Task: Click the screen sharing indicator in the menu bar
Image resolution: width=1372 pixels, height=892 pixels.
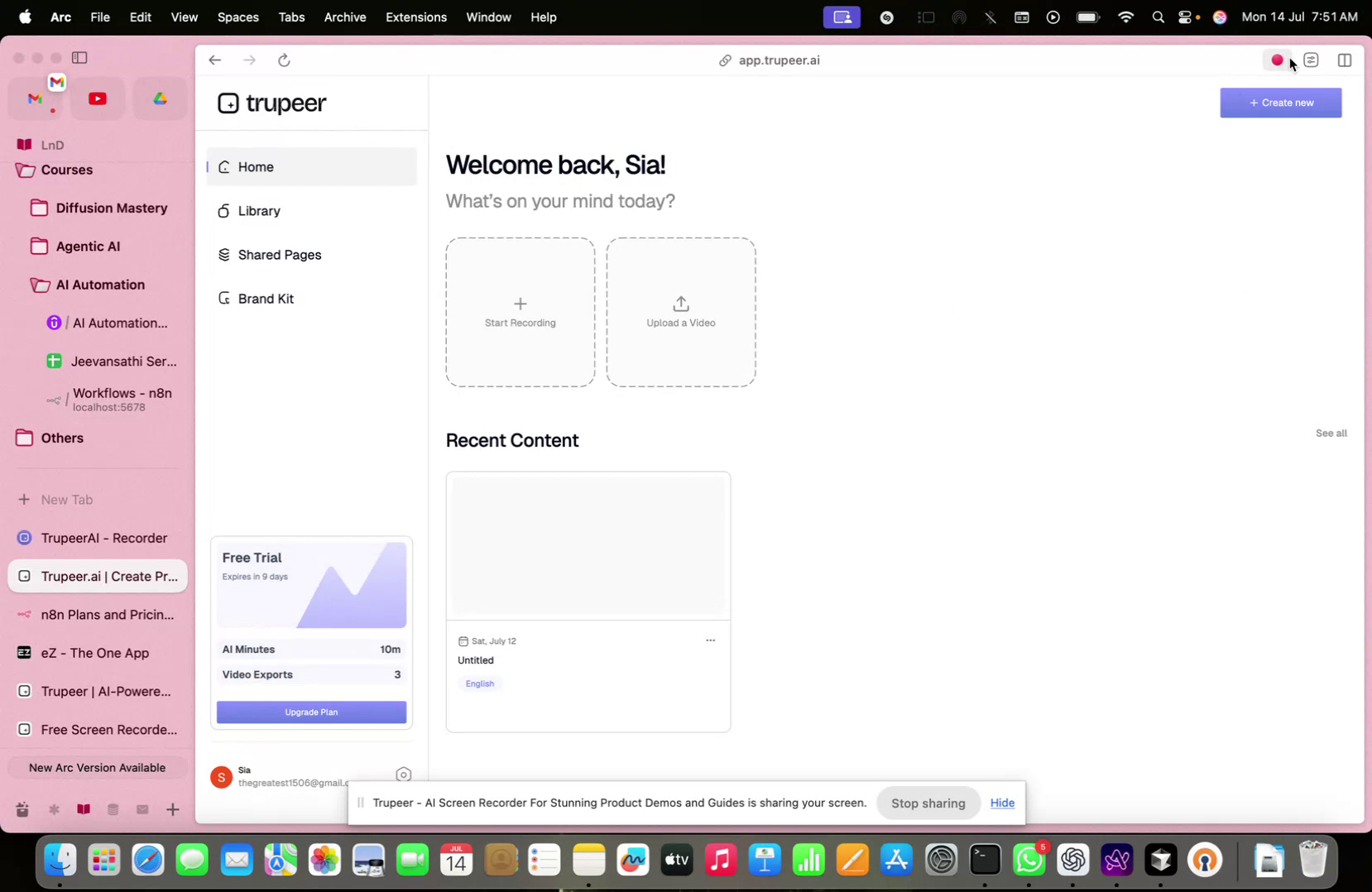Action: point(841,17)
